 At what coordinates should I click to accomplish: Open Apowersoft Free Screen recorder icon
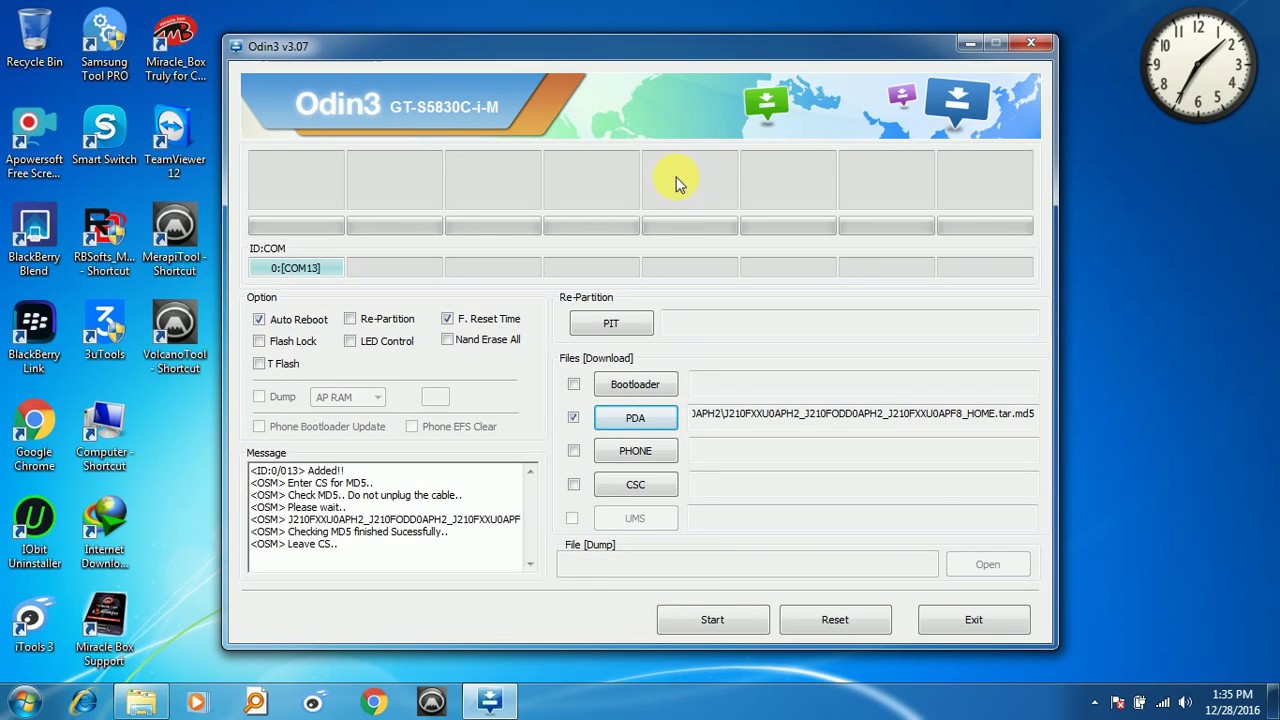pyautogui.click(x=34, y=144)
